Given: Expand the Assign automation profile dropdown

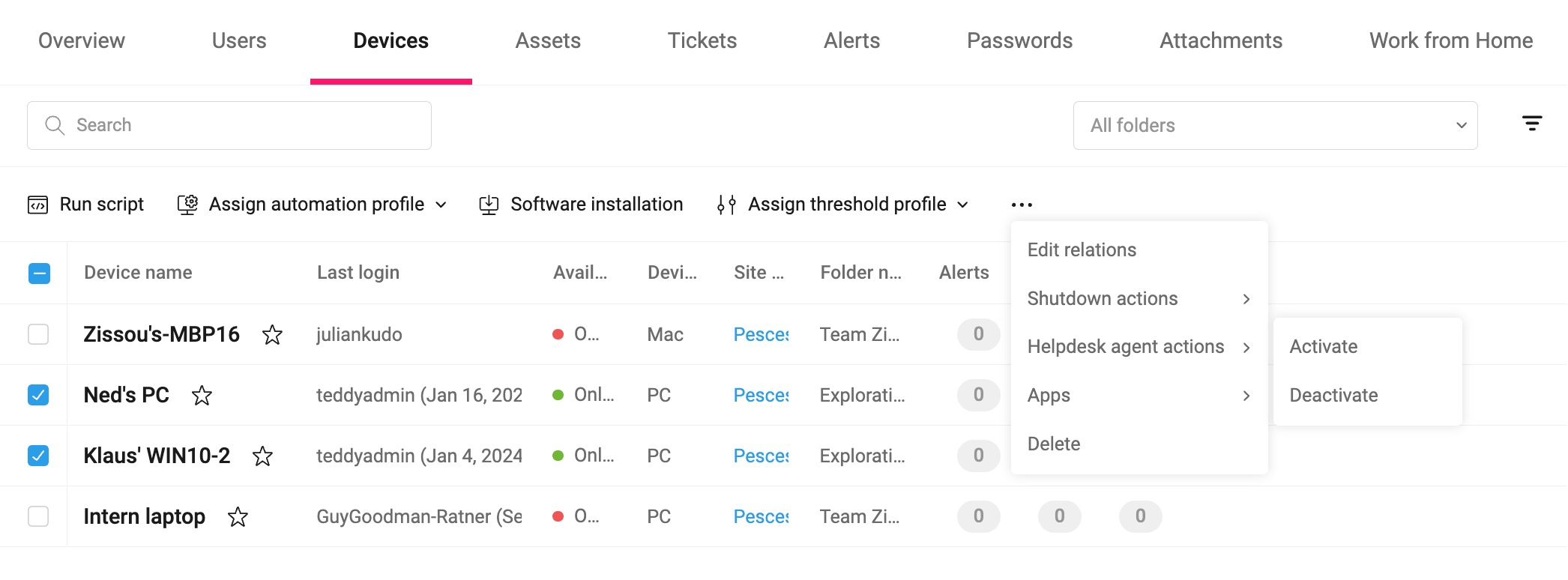Looking at the screenshot, I should pyautogui.click(x=441, y=205).
